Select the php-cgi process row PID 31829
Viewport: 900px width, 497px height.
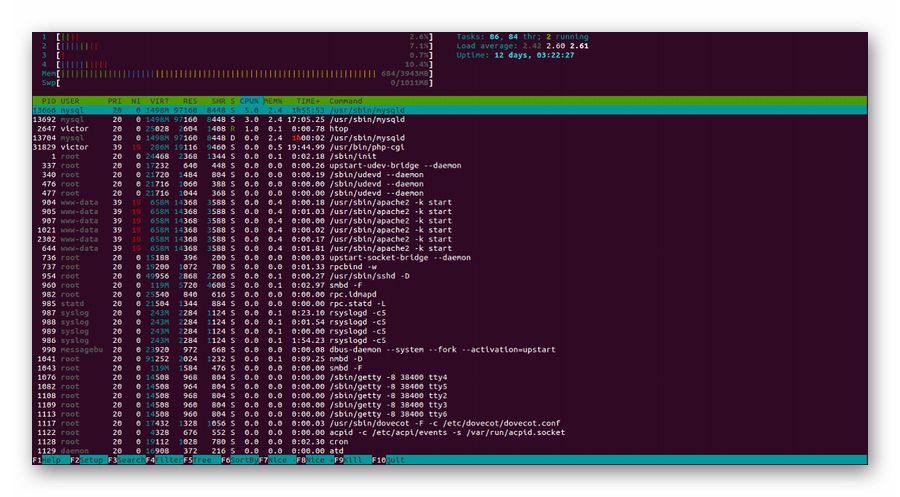point(449,147)
